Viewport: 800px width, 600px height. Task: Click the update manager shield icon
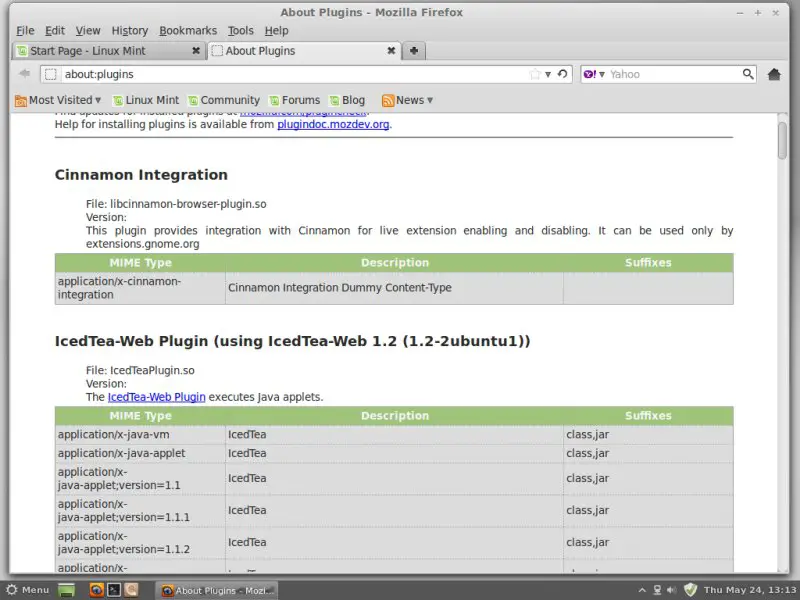[690, 590]
